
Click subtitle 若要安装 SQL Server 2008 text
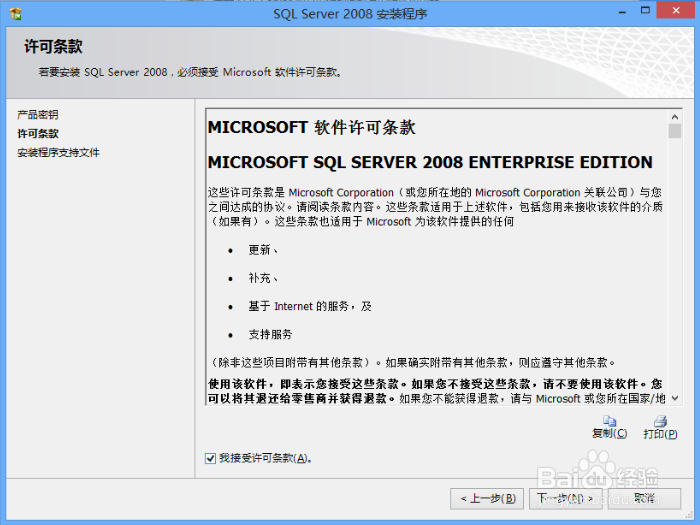click(x=191, y=72)
